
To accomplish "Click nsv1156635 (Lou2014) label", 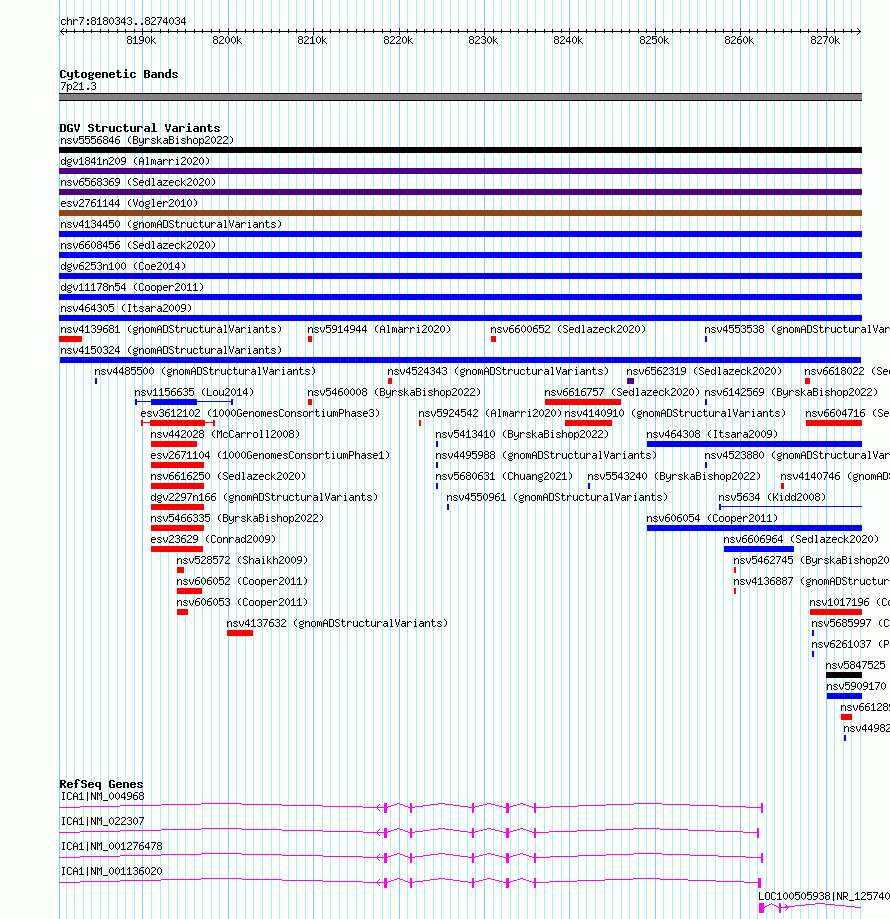I will (x=194, y=393).
